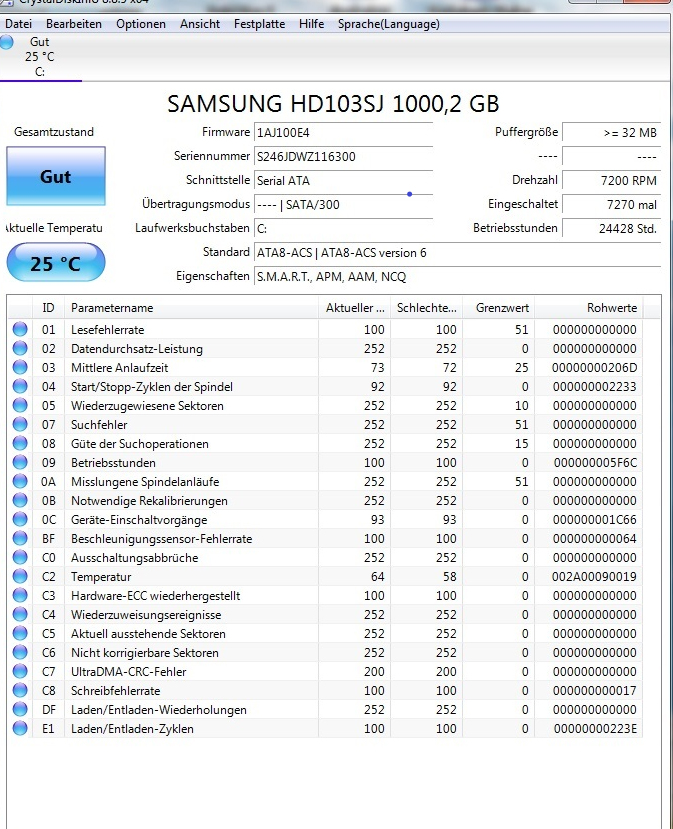
Task: Click raw value 0000000223E
Action: click(x=595, y=729)
